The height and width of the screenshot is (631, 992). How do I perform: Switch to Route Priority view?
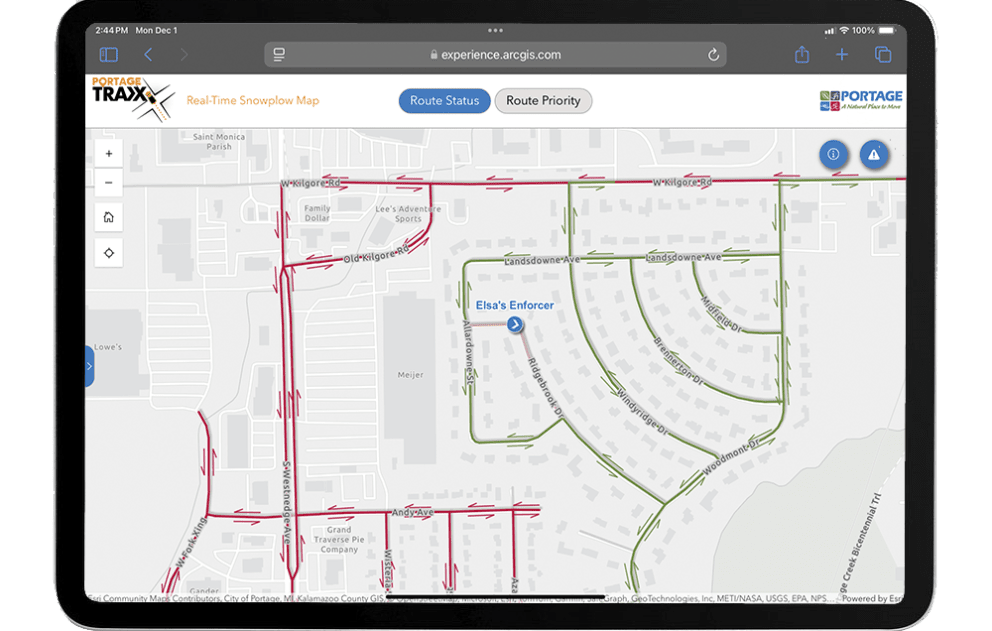(x=543, y=101)
